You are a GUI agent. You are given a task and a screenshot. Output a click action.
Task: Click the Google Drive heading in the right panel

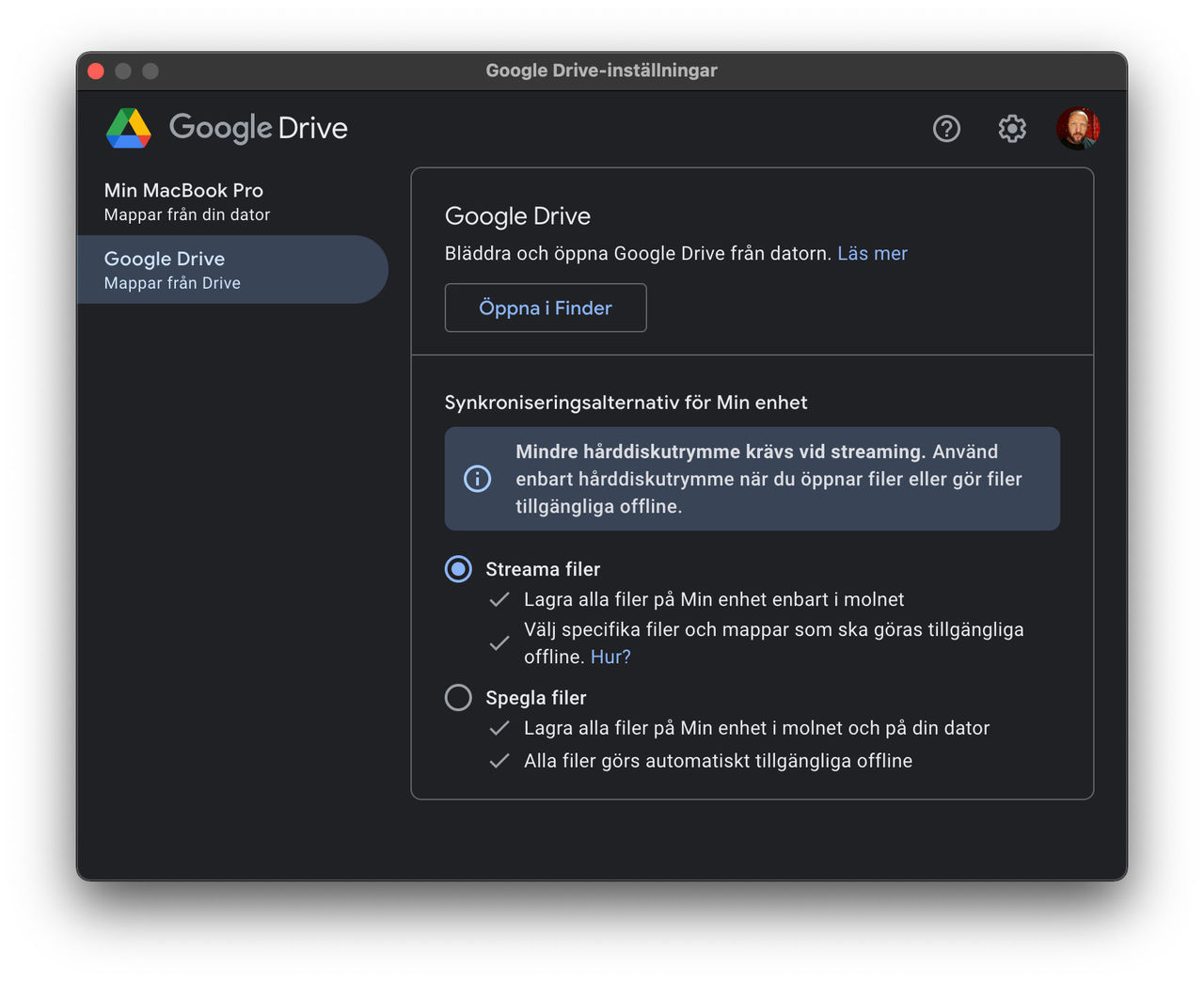[x=517, y=216]
